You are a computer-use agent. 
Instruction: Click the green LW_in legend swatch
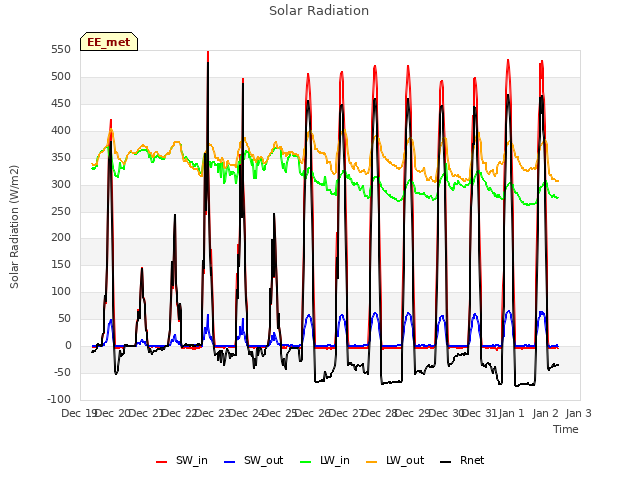click(306, 462)
